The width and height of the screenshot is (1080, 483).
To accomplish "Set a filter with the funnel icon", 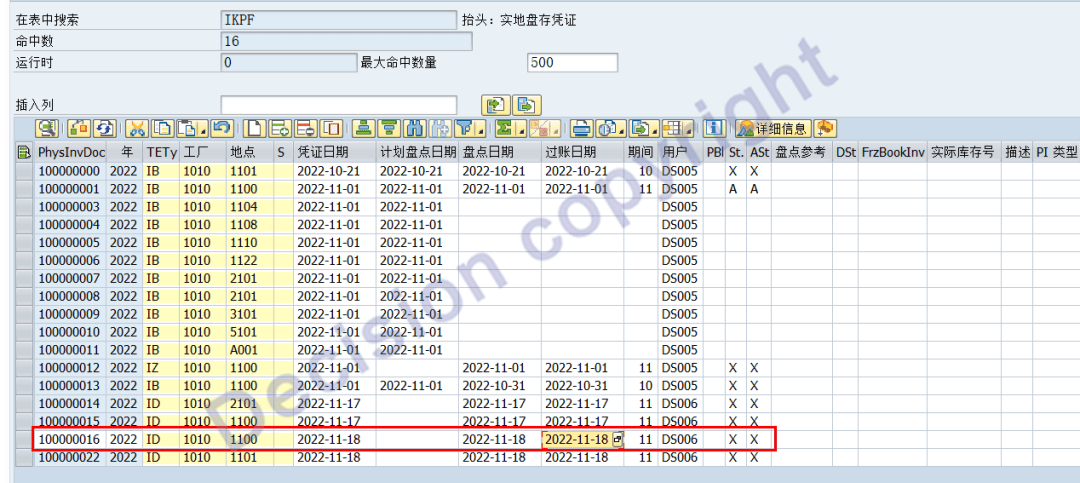I will pyautogui.click(x=466, y=128).
